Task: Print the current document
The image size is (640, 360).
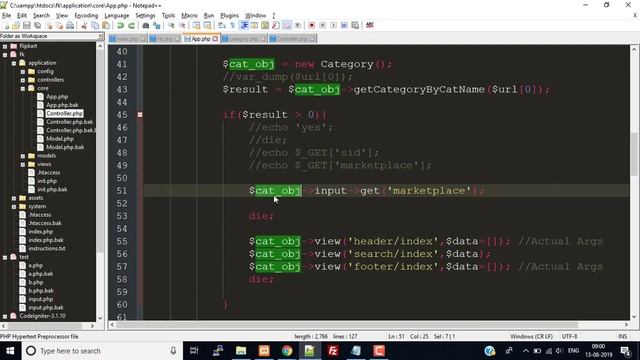Action: pos(70,25)
